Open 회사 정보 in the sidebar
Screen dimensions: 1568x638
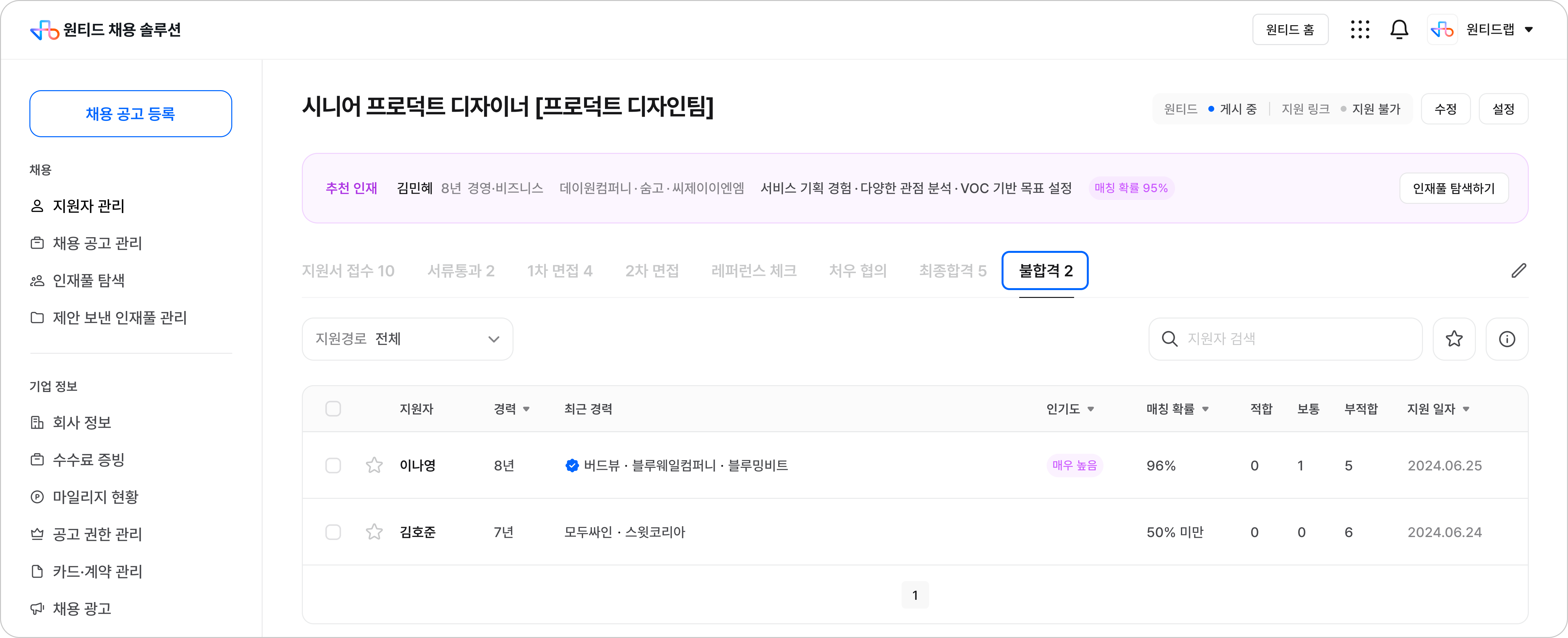coord(82,422)
